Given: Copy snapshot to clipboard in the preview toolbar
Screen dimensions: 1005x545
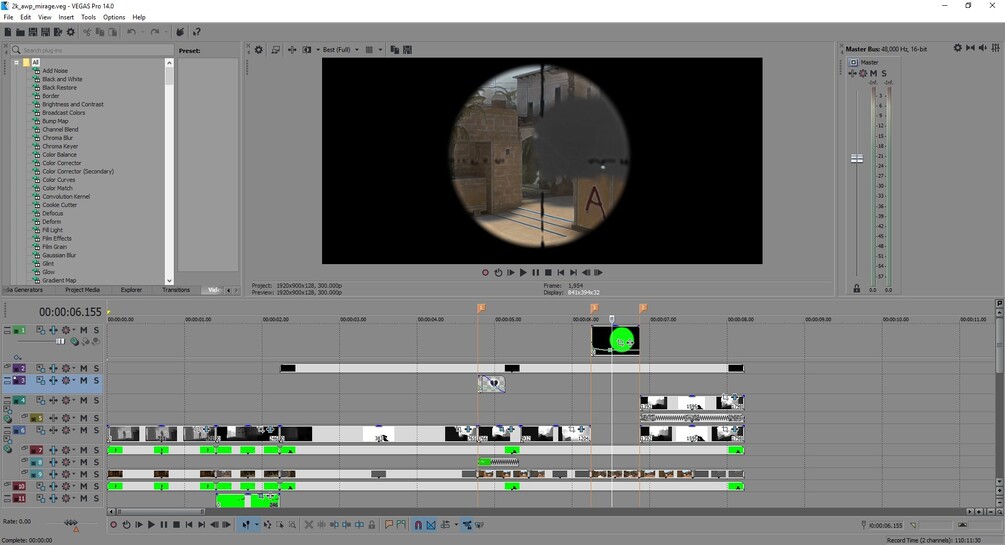Looking at the screenshot, I should tap(395, 49).
